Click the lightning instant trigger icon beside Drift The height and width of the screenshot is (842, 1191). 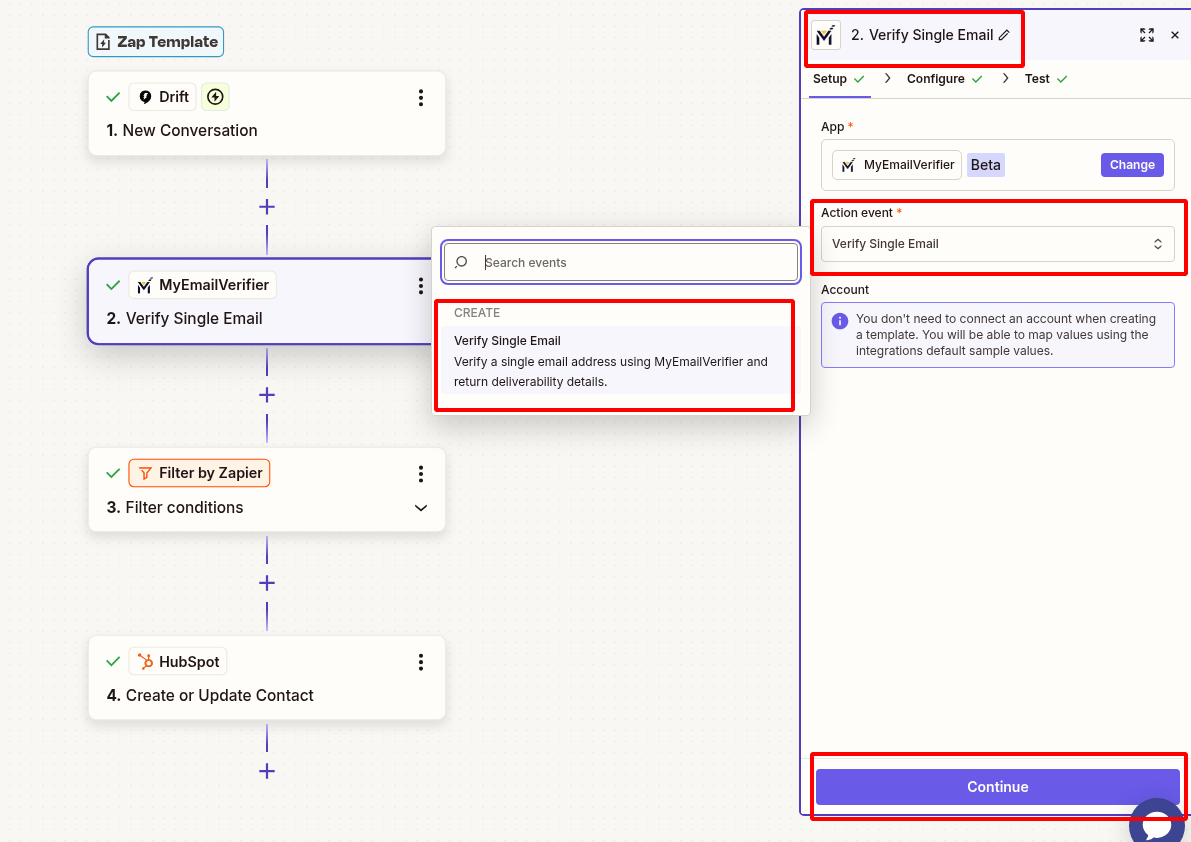215,96
